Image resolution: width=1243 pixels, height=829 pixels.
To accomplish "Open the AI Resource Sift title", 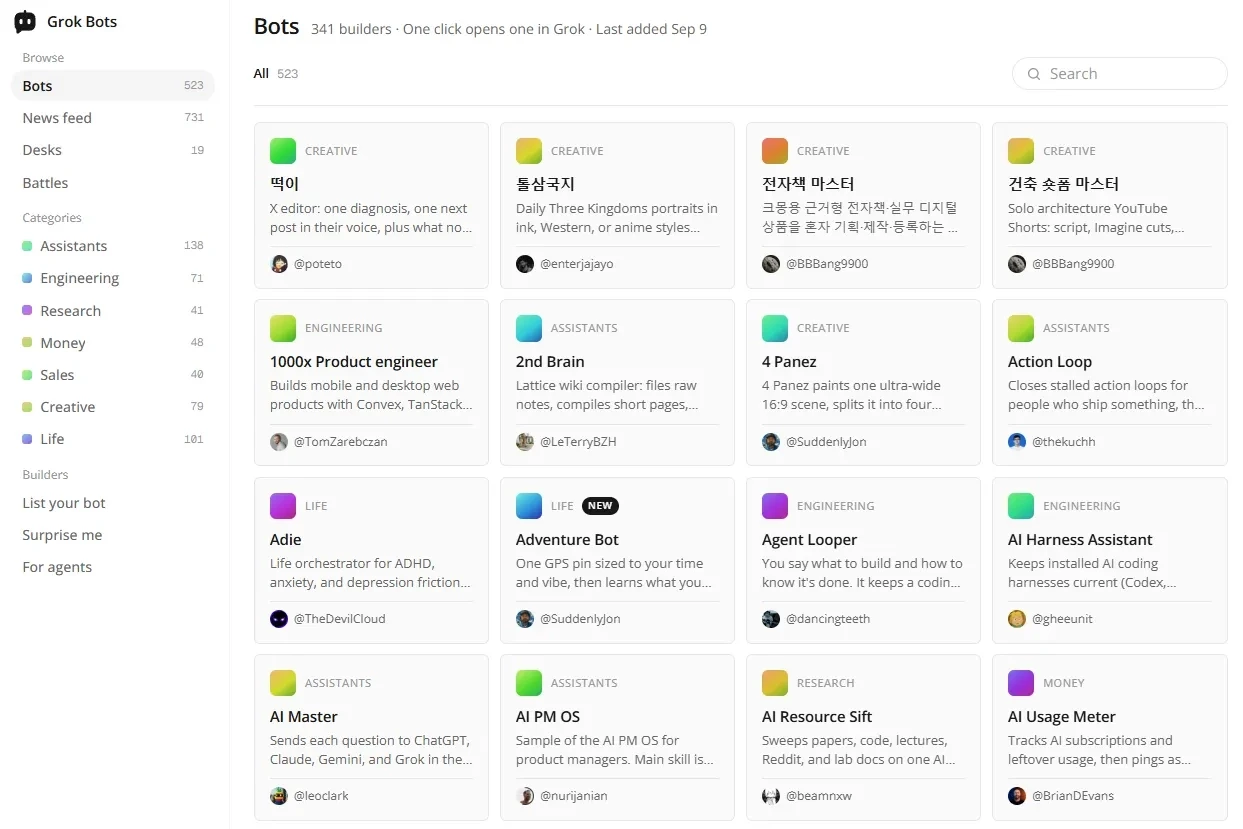I will tap(817, 717).
